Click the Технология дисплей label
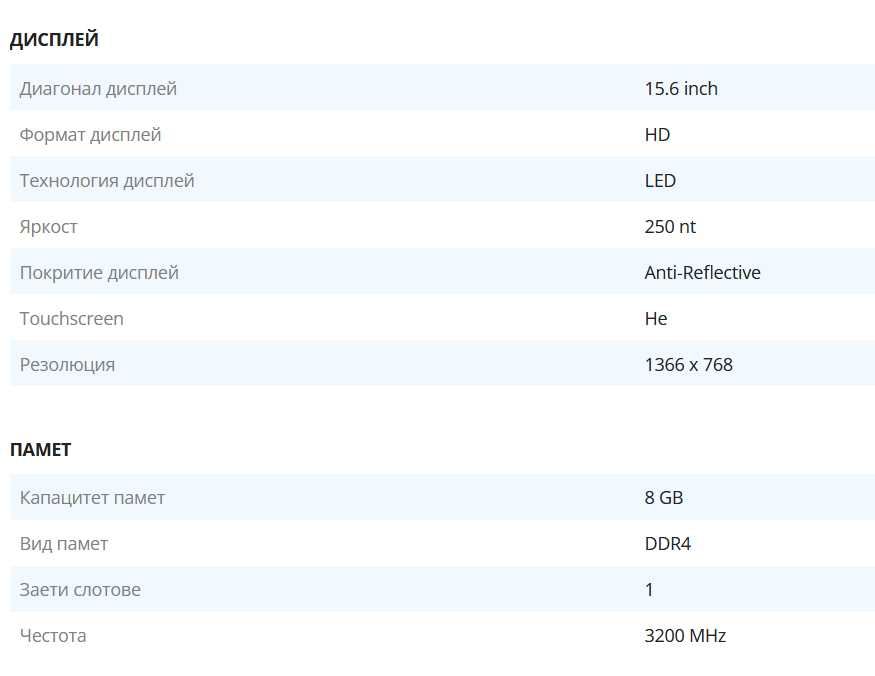The image size is (875, 676). coord(107,181)
